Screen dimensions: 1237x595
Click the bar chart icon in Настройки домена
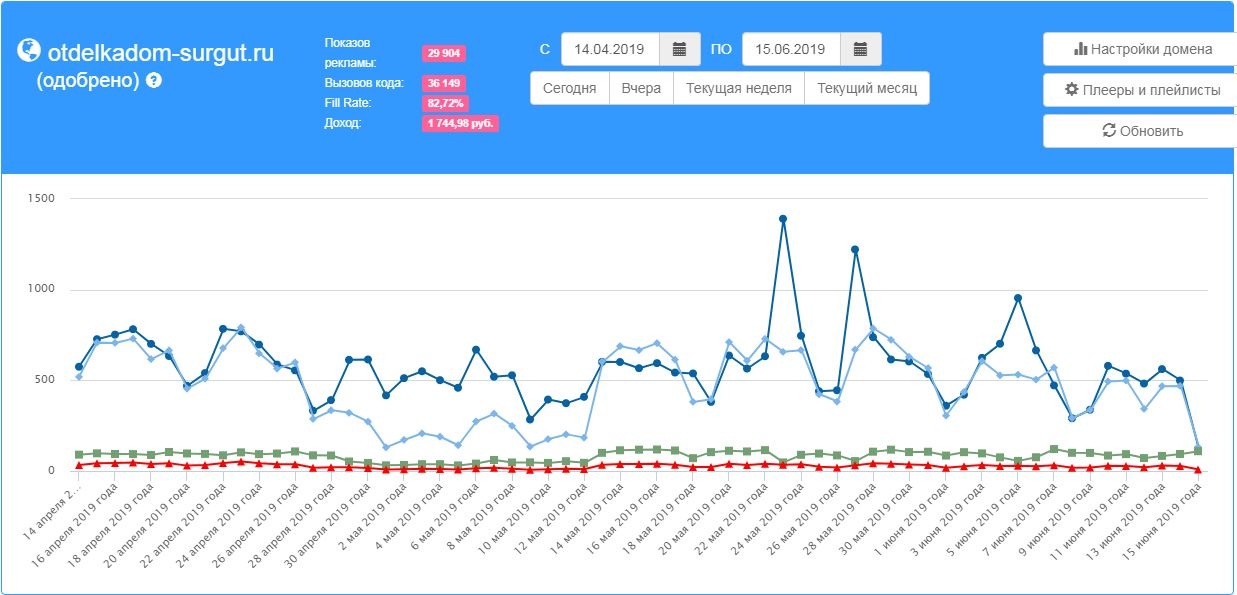pos(1080,49)
